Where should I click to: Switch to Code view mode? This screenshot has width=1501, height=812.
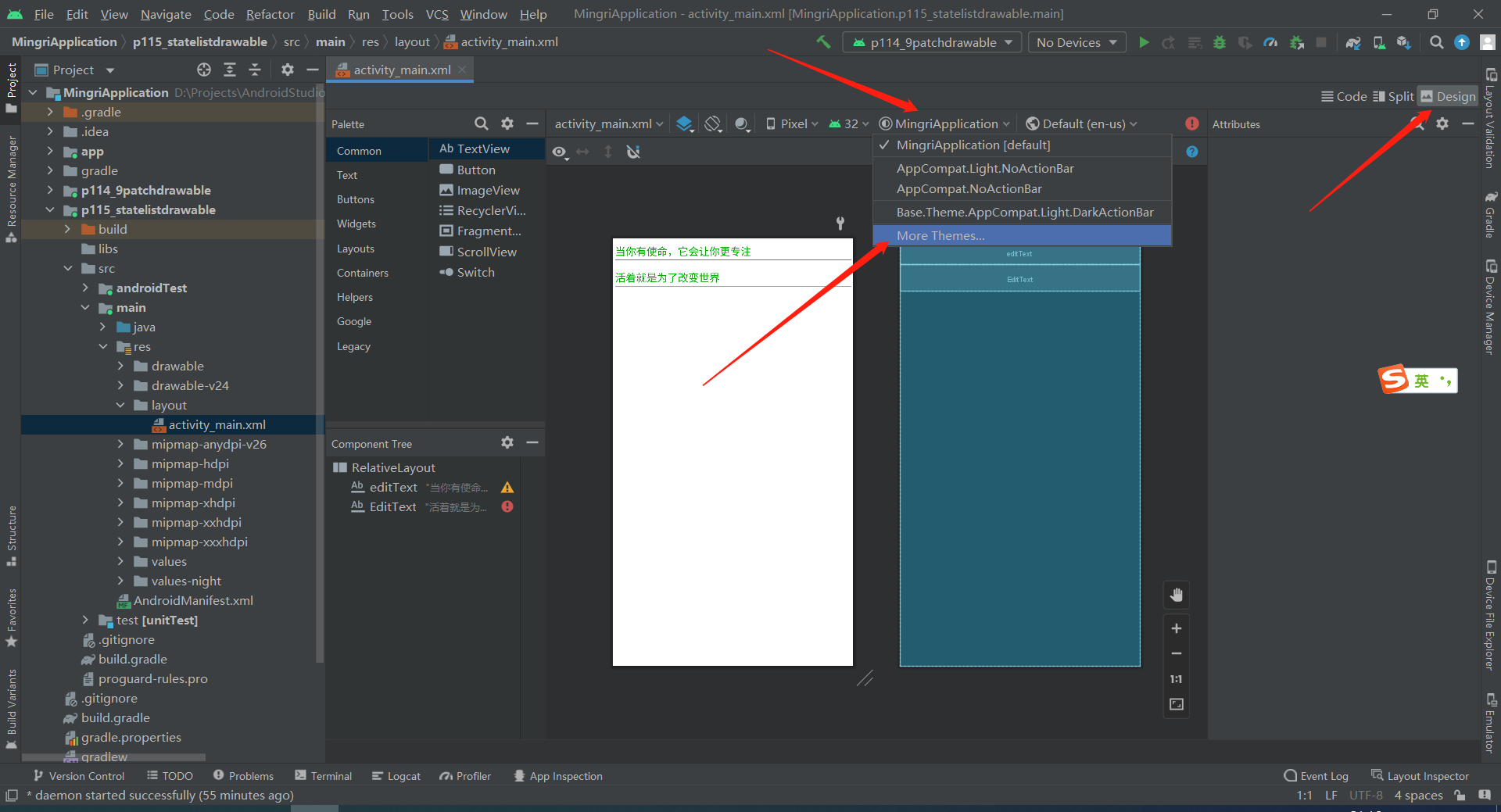(1344, 96)
